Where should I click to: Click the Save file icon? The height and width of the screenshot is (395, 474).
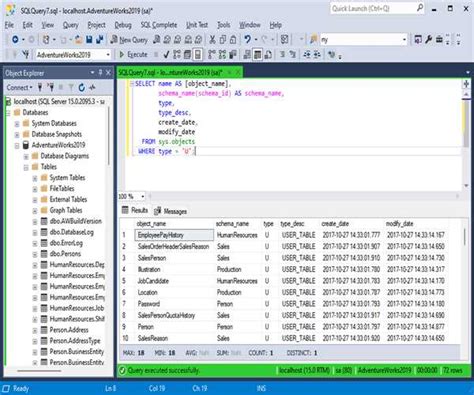coord(89,40)
